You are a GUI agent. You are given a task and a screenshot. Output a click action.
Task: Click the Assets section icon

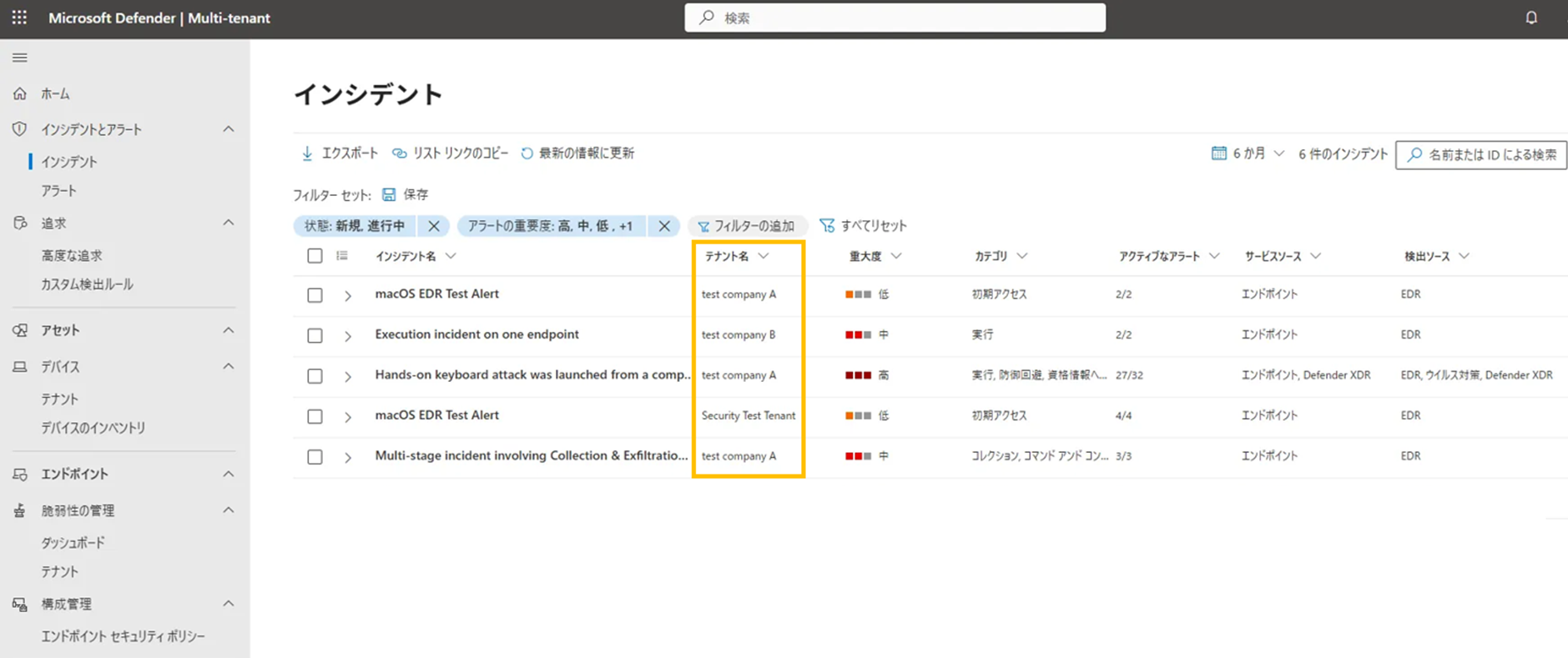19,330
